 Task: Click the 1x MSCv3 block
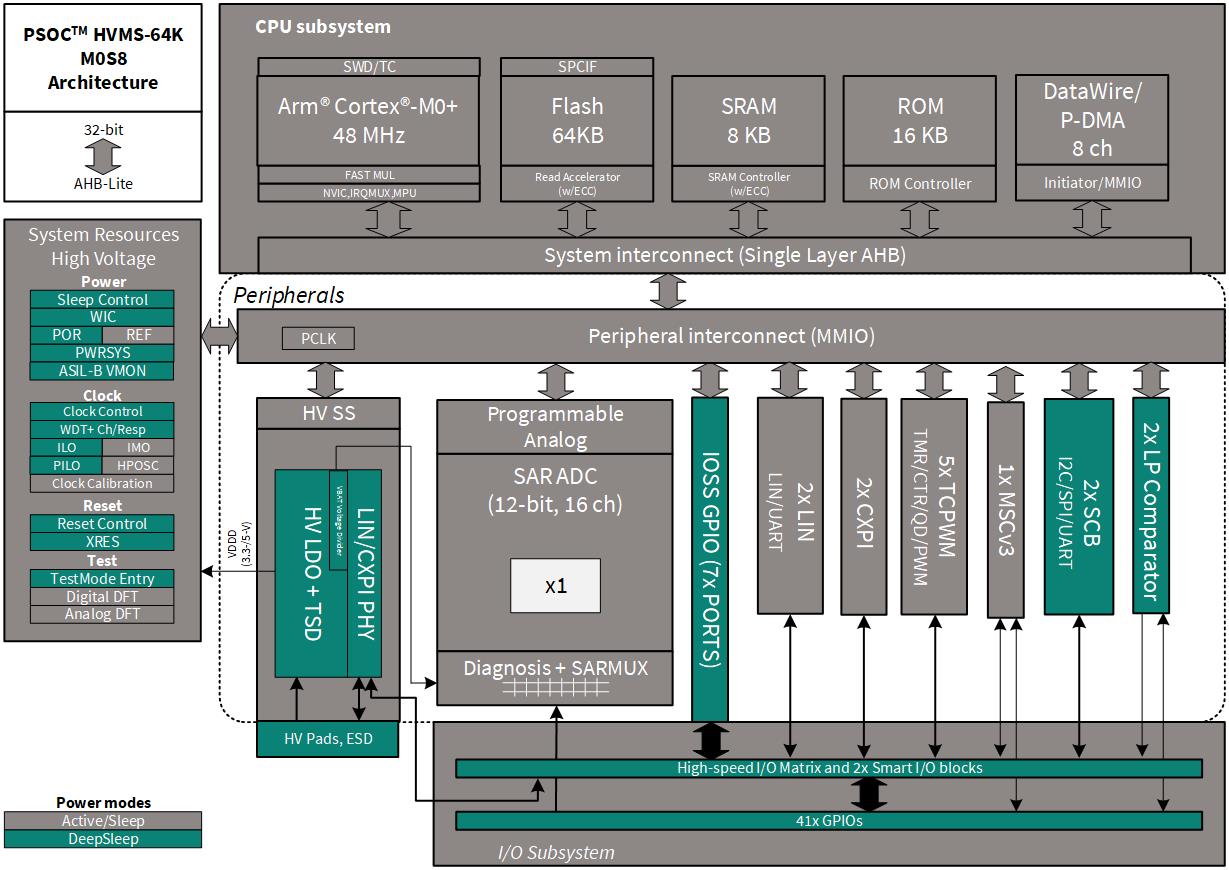pos(1006,509)
